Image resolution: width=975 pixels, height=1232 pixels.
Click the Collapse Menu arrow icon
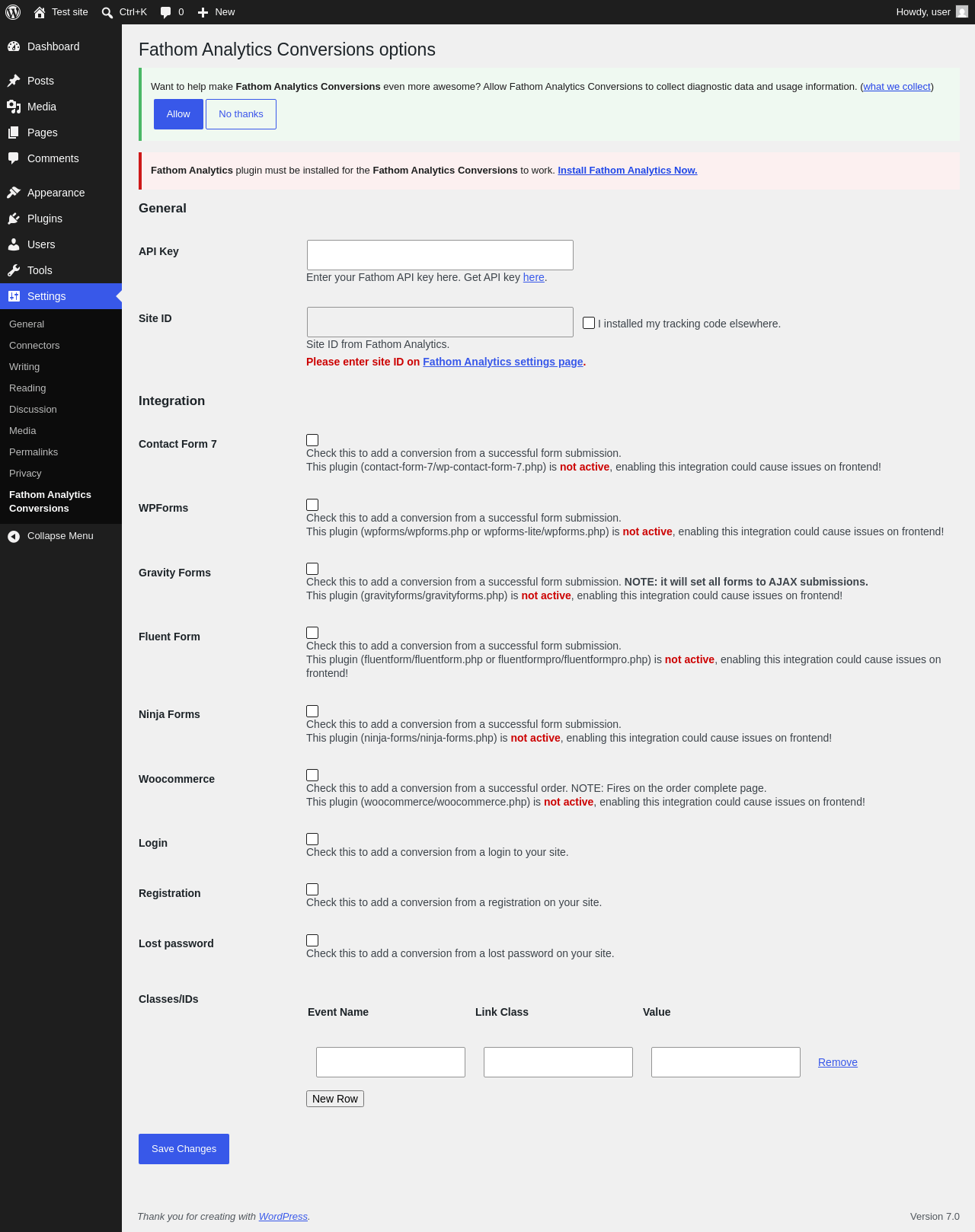point(14,537)
